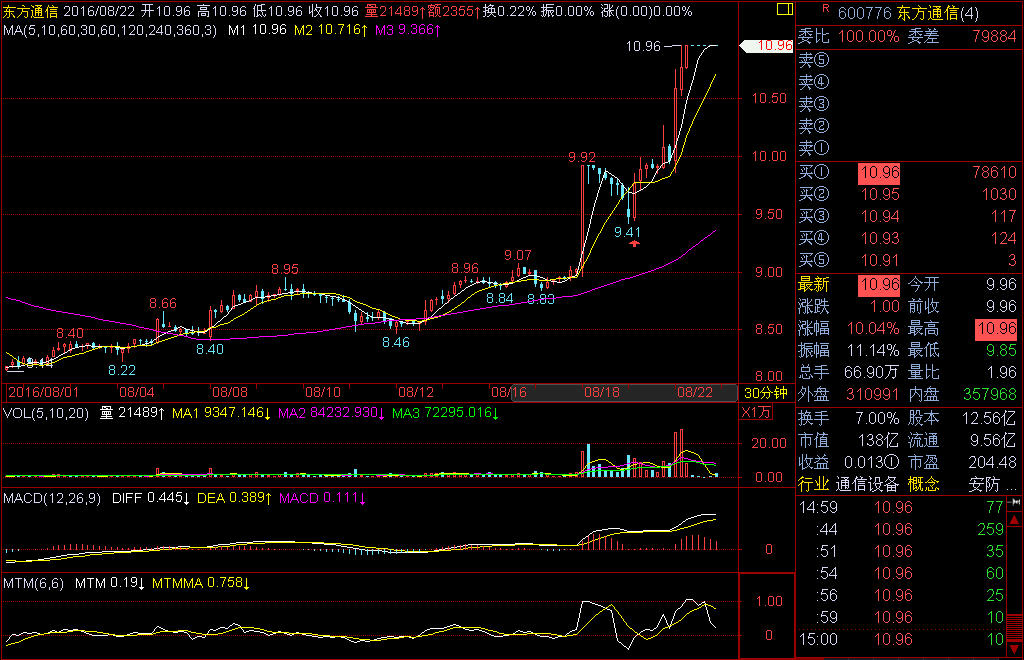Click the 行业 industry link

click(813, 484)
